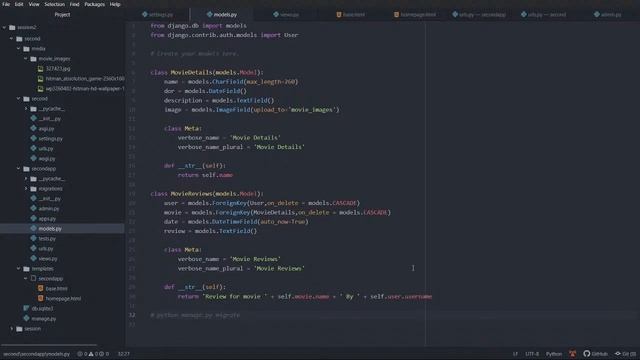This screenshot has height=360, width=640.
Task: Open the Git panel from status bar
Action: (625, 354)
